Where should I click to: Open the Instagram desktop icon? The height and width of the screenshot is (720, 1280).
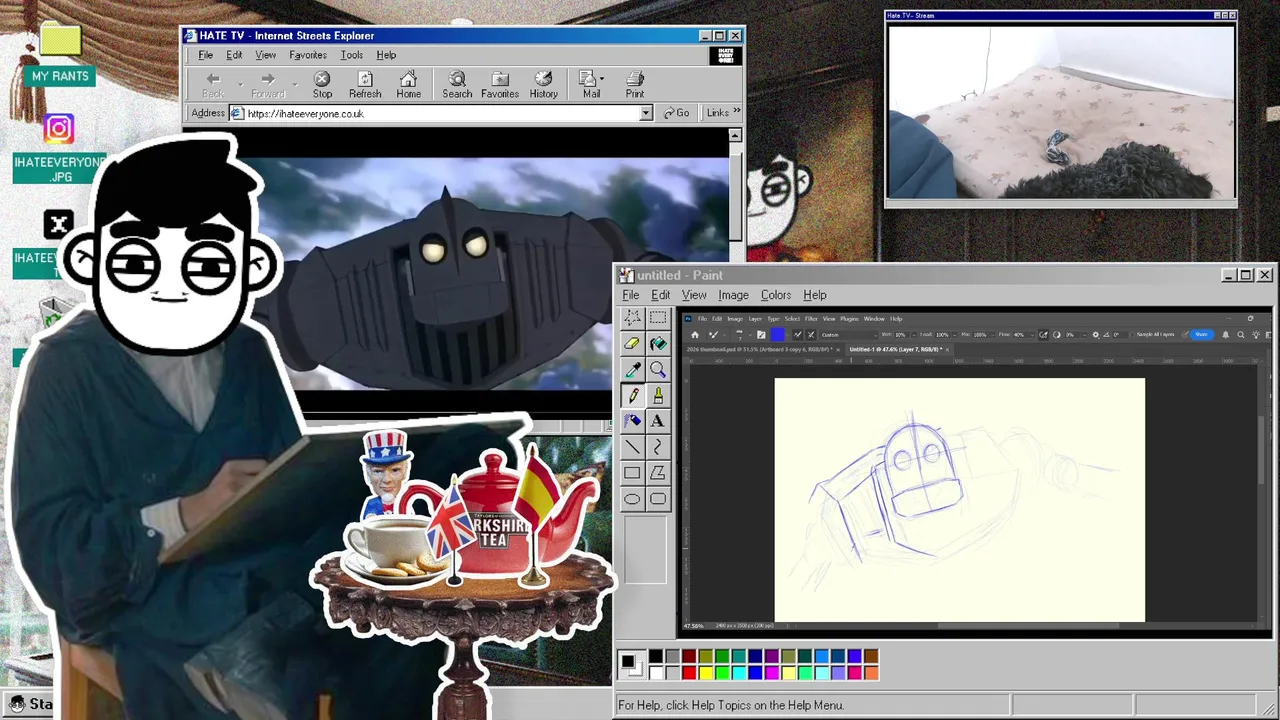(x=59, y=128)
